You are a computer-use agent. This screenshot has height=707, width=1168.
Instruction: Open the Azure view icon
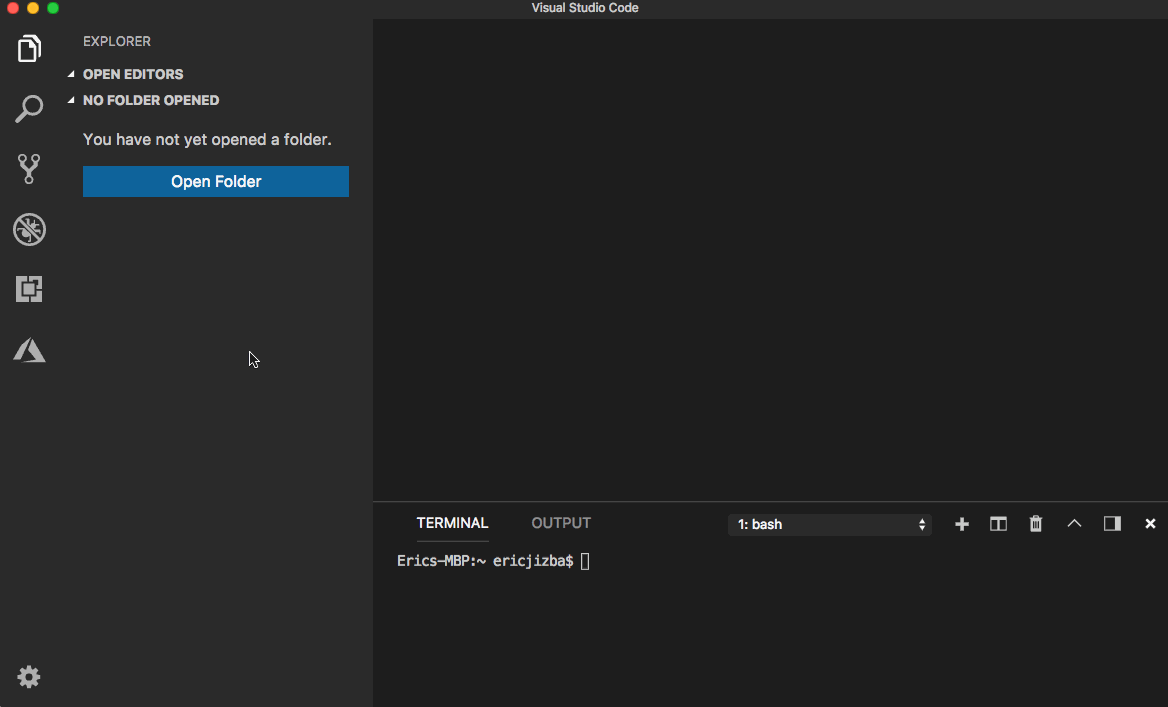point(29,349)
